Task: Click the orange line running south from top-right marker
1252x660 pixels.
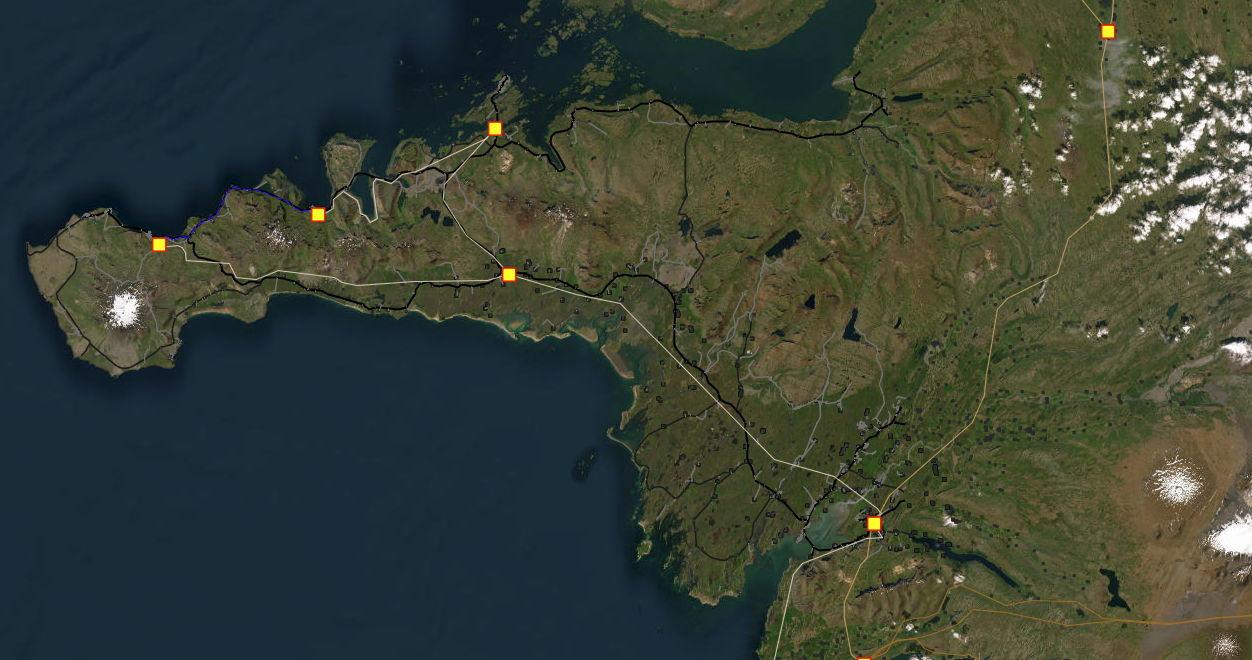Action: (1109, 120)
